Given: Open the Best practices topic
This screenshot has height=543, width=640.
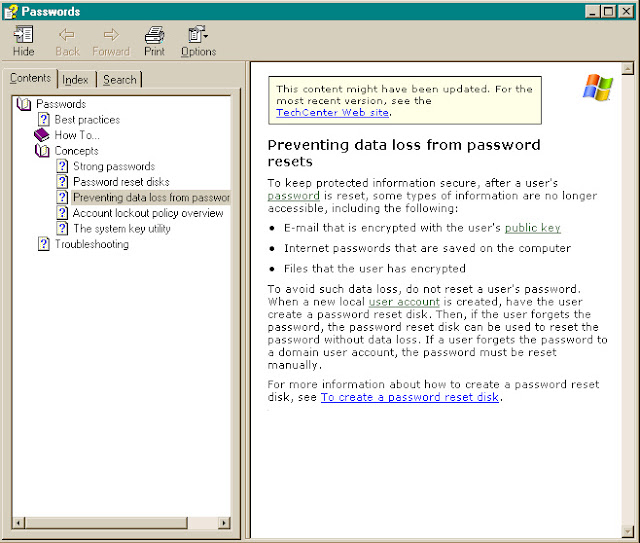Looking at the screenshot, I should click(87, 120).
